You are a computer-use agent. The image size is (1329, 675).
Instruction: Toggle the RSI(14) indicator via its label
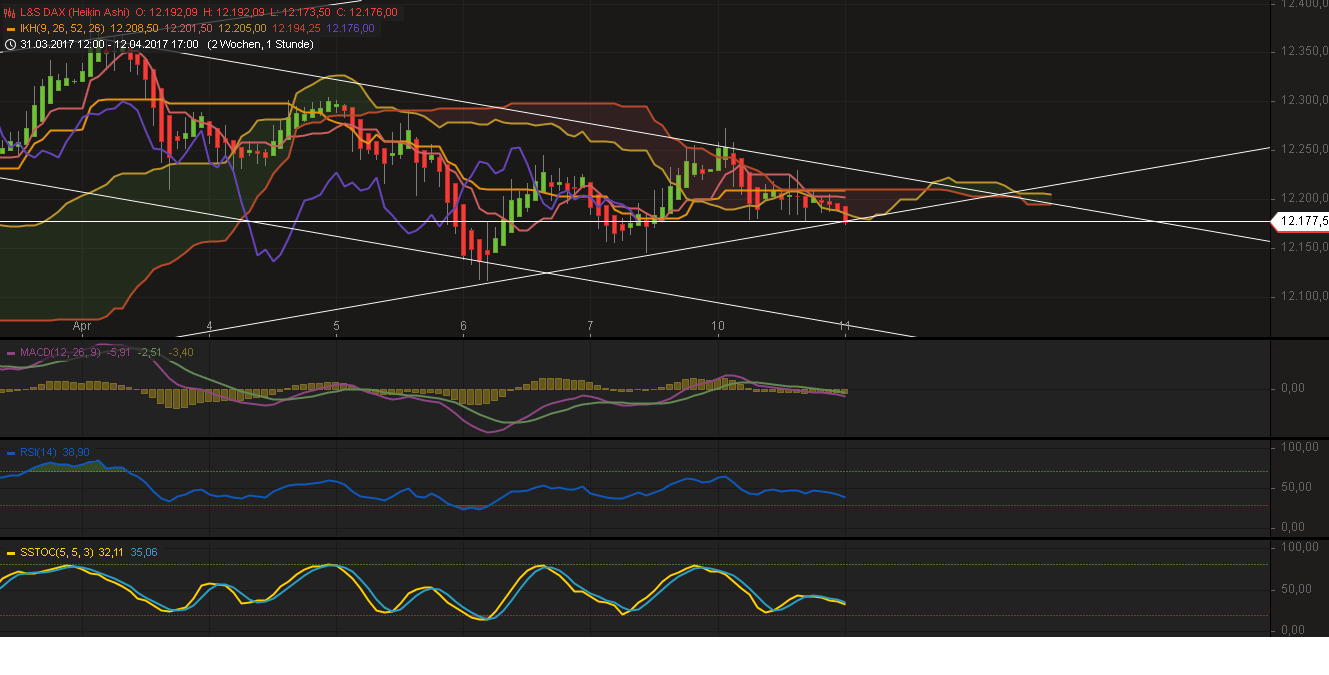coord(40,452)
